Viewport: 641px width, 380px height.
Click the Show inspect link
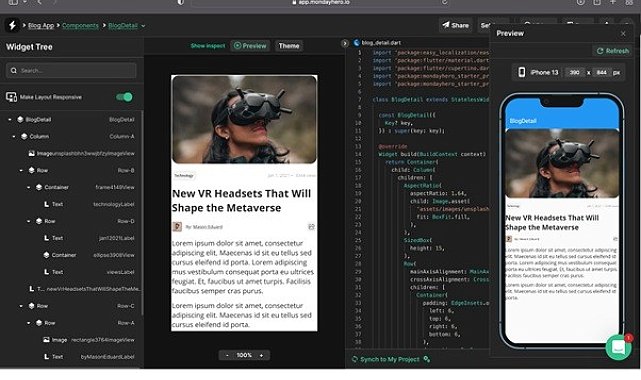(x=208, y=46)
